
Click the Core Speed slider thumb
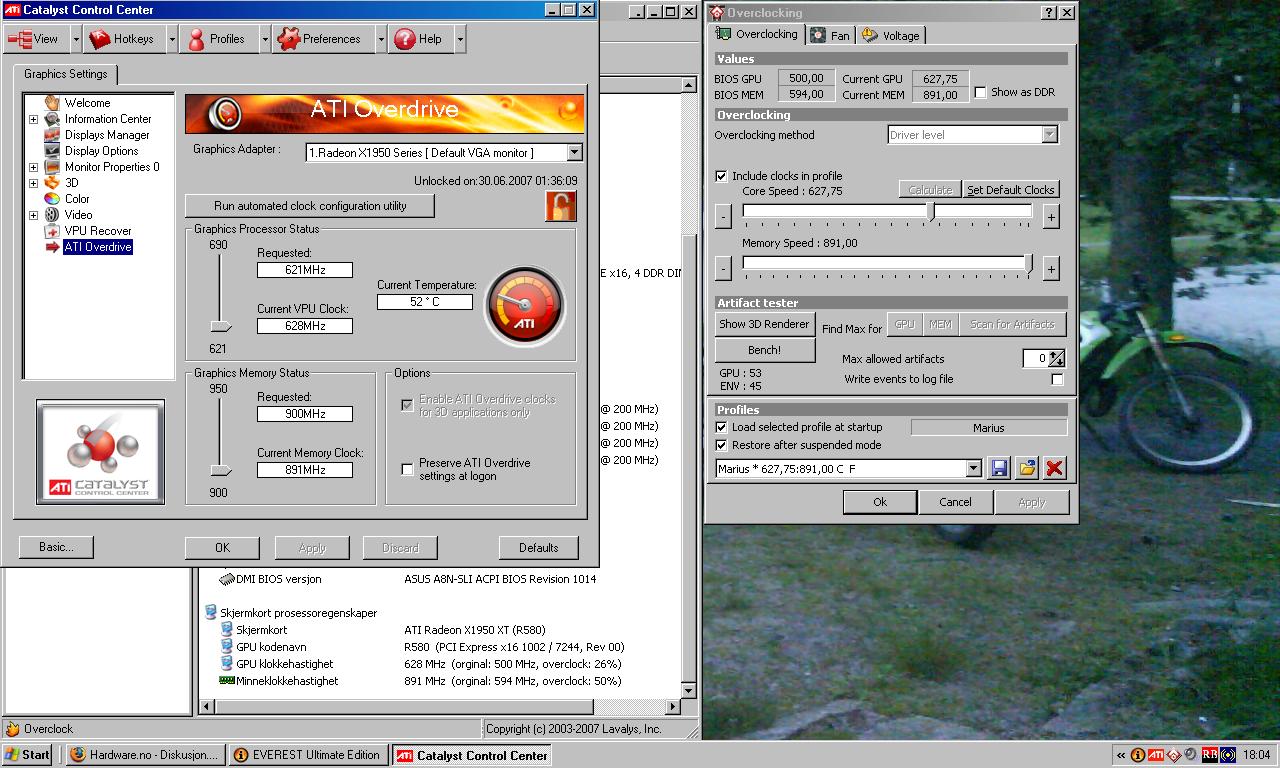tap(932, 212)
